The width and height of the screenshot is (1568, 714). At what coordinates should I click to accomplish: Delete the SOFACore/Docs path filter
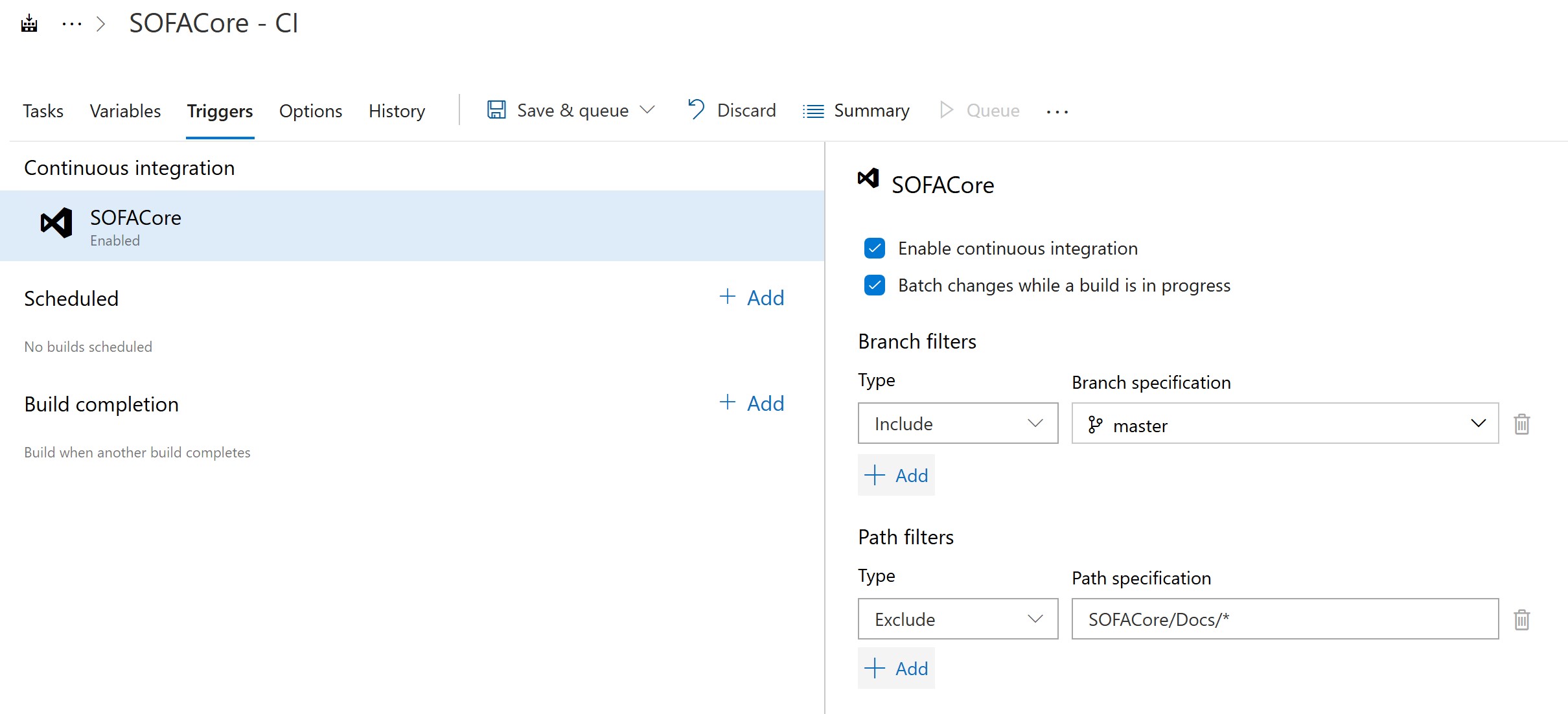point(1521,620)
